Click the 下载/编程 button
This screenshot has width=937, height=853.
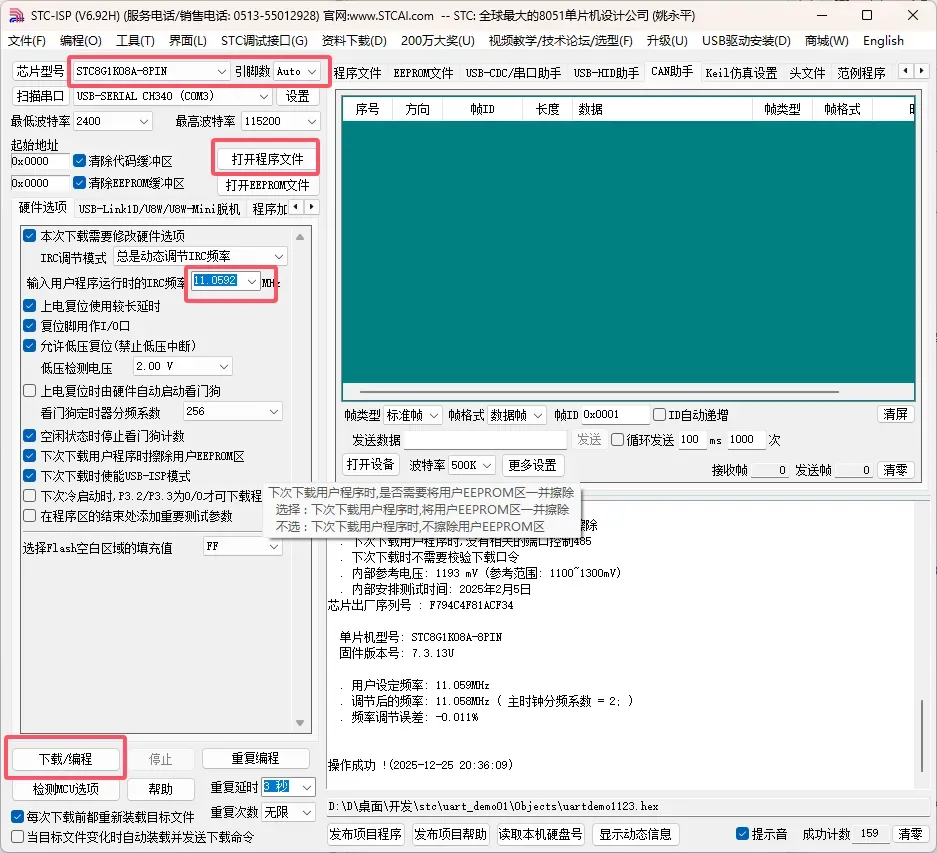pos(65,759)
